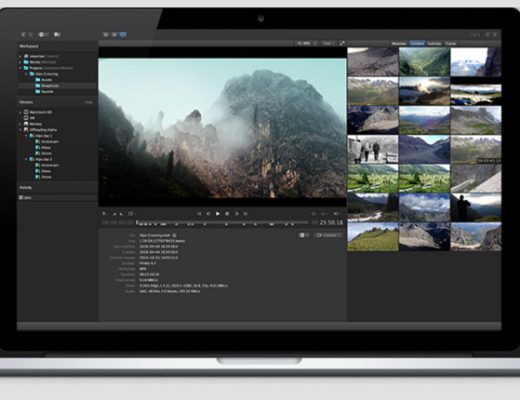Jump to the end of the clip
This screenshot has height=400, width=520.
pos(245,214)
